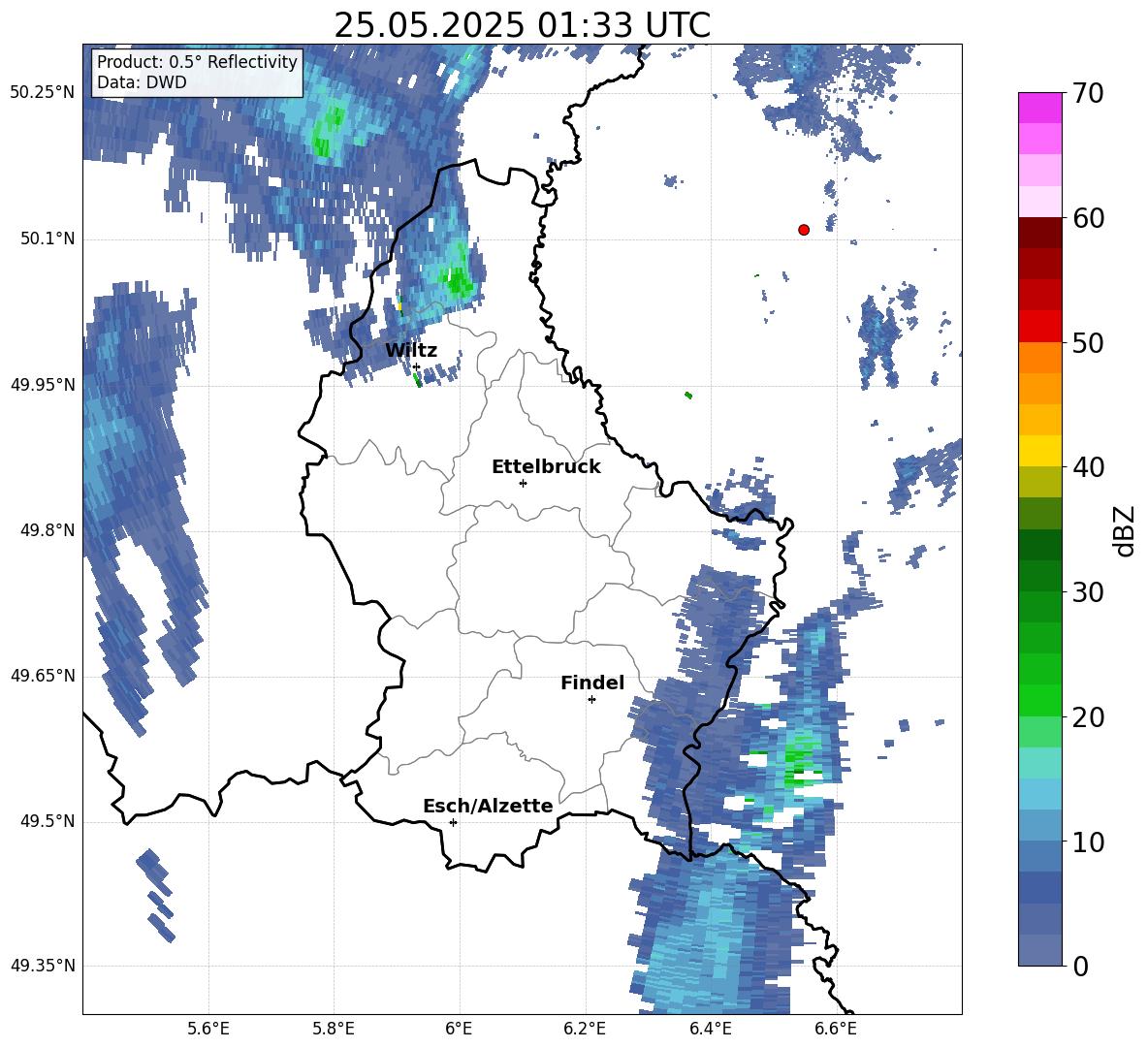
Task: Click the 49.35°N latitude label
Action: click(x=42, y=966)
